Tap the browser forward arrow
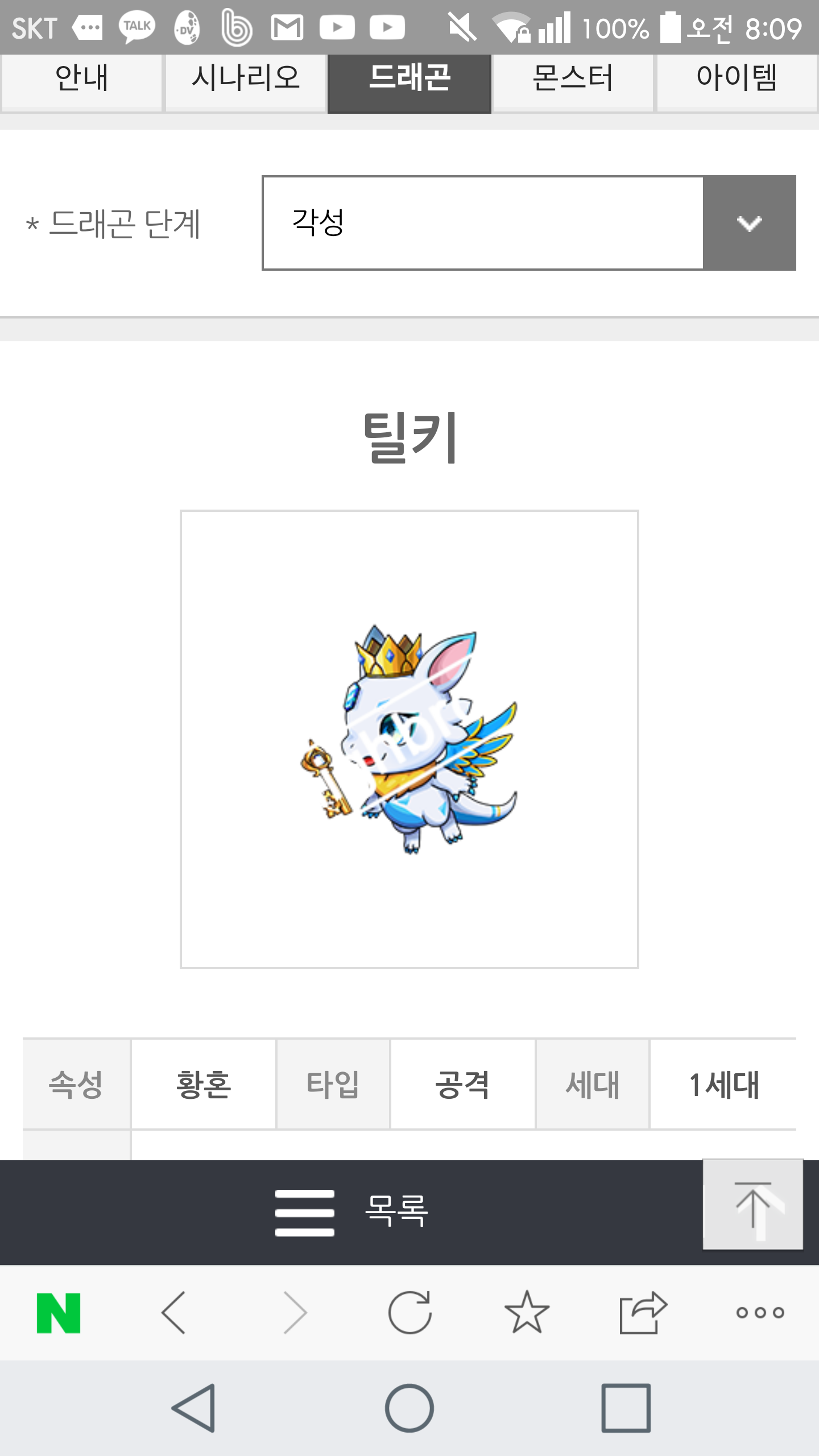 (x=295, y=1313)
